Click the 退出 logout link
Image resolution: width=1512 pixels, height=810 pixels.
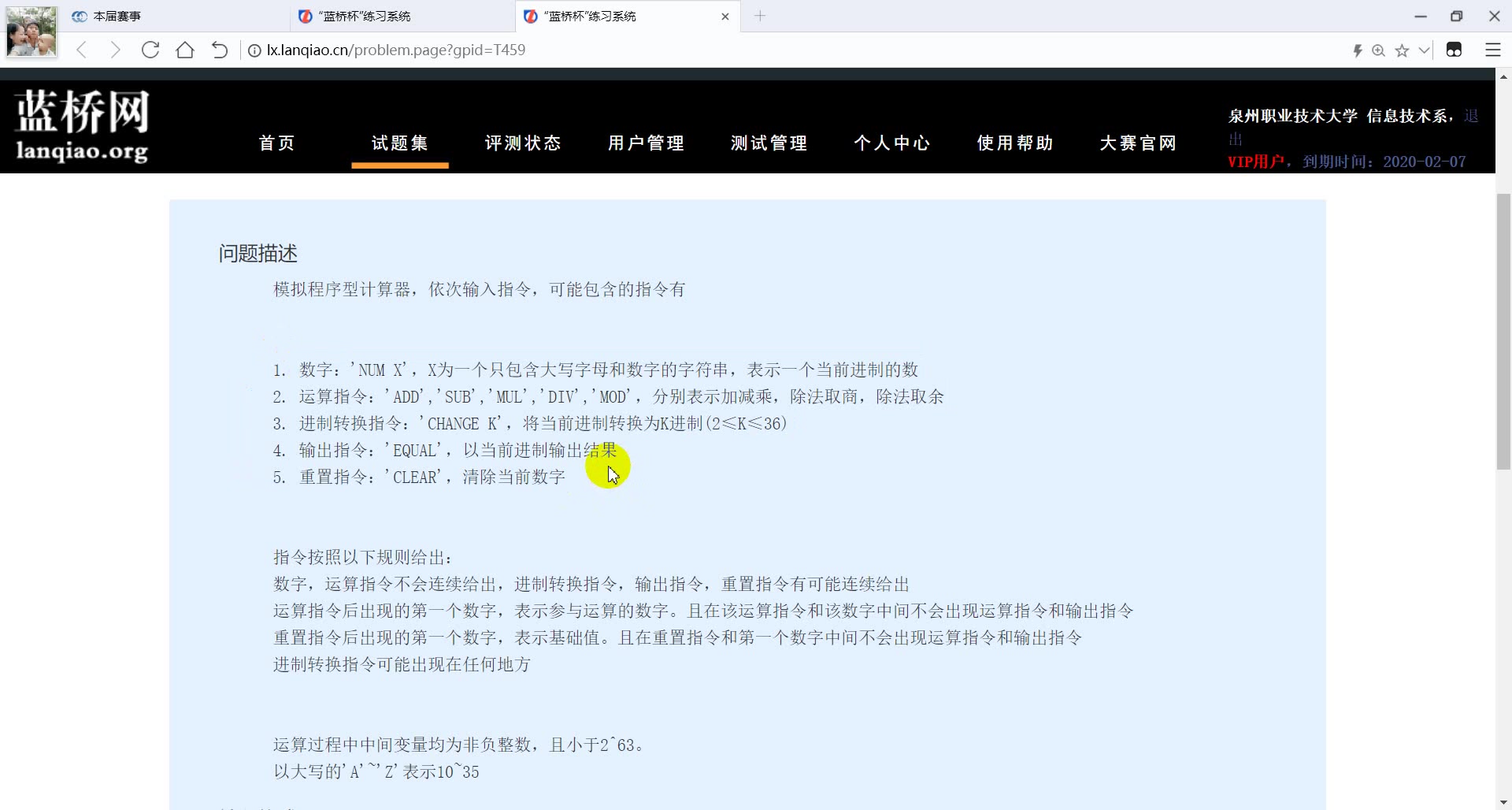tap(1471, 116)
